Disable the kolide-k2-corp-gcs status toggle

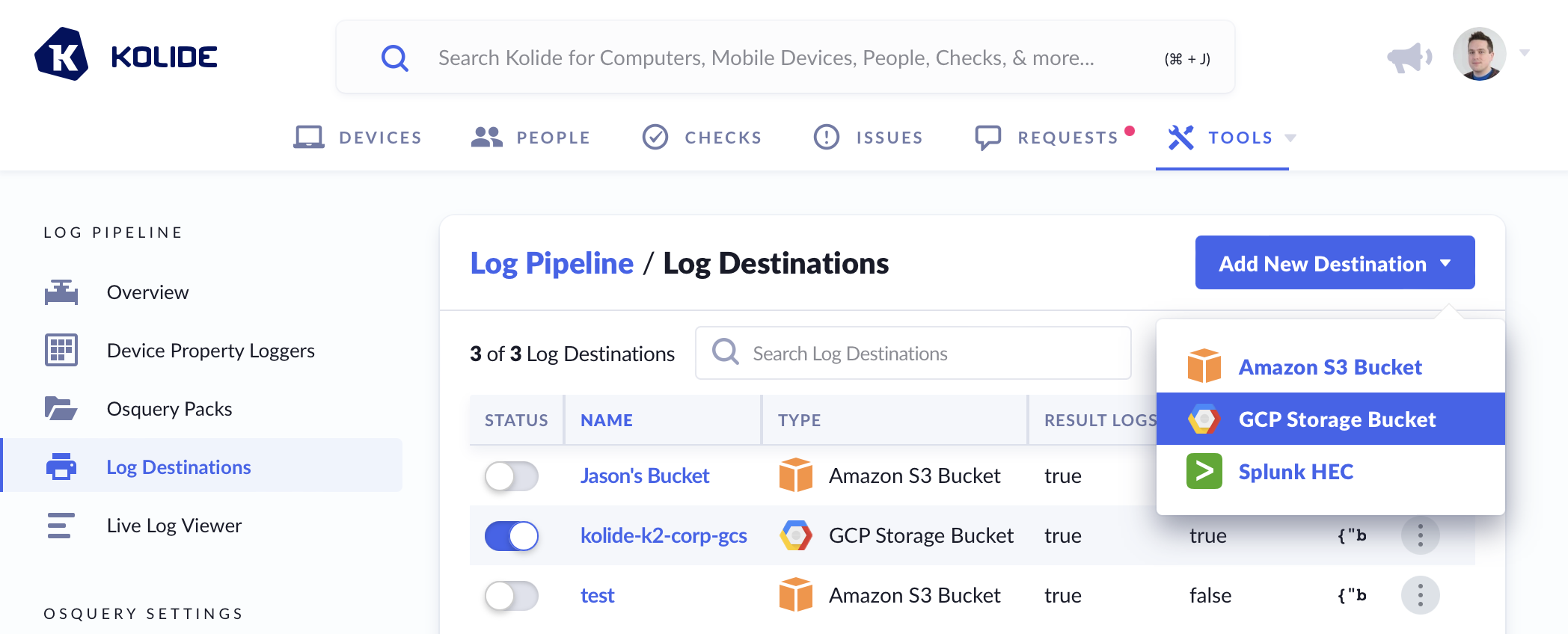click(512, 536)
